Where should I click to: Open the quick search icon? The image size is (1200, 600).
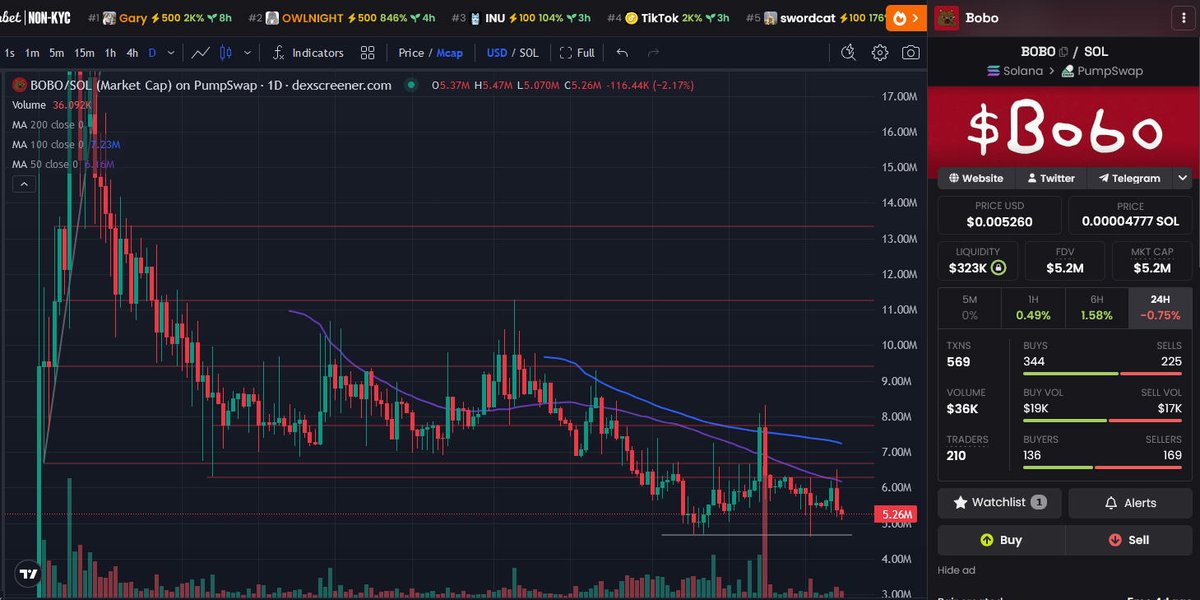coord(849,53)
